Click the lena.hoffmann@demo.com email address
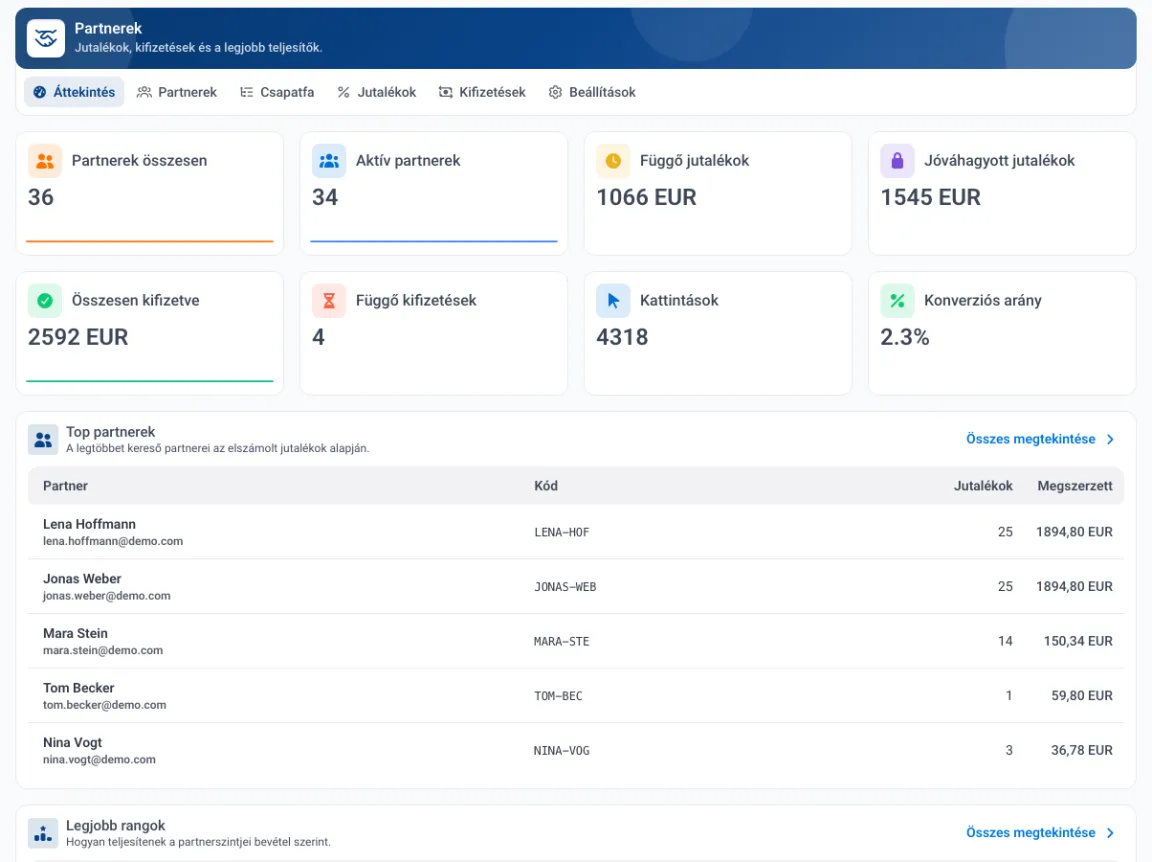Image resolution: width=1152 pixels, height=862 pixels. point(113,542)
